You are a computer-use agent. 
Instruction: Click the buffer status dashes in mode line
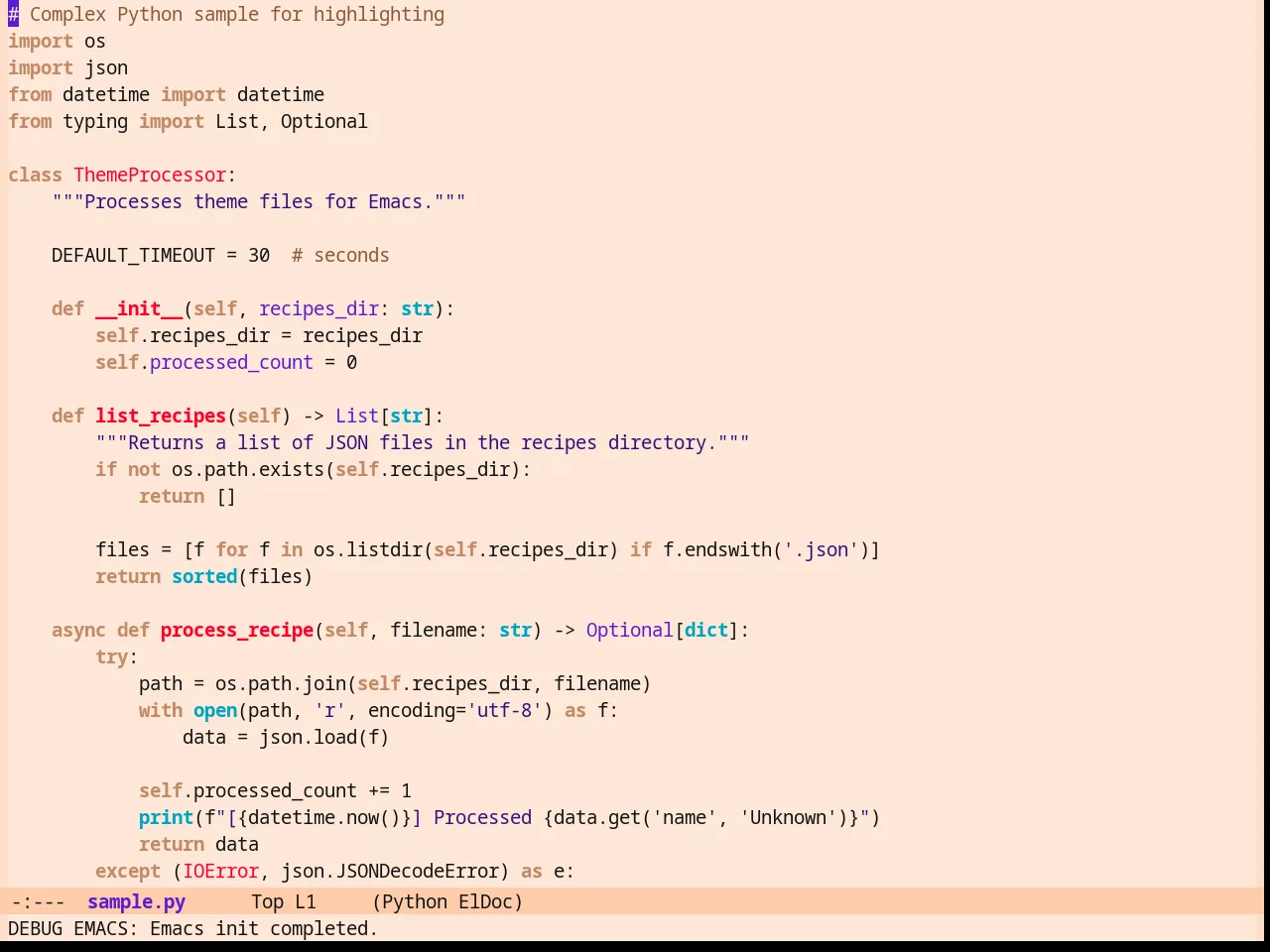38,901
